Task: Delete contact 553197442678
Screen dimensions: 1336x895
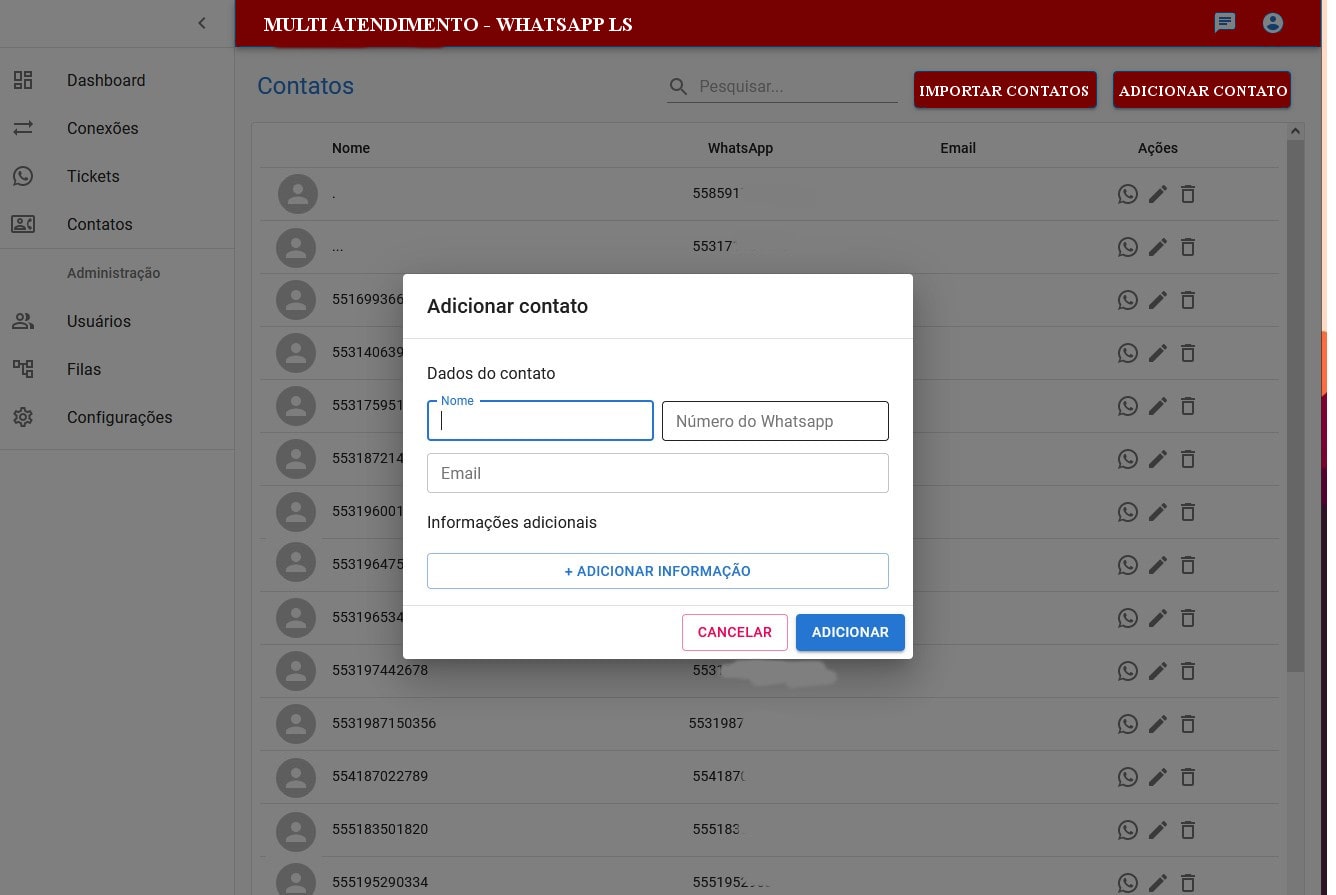Action: point(1188,671)
